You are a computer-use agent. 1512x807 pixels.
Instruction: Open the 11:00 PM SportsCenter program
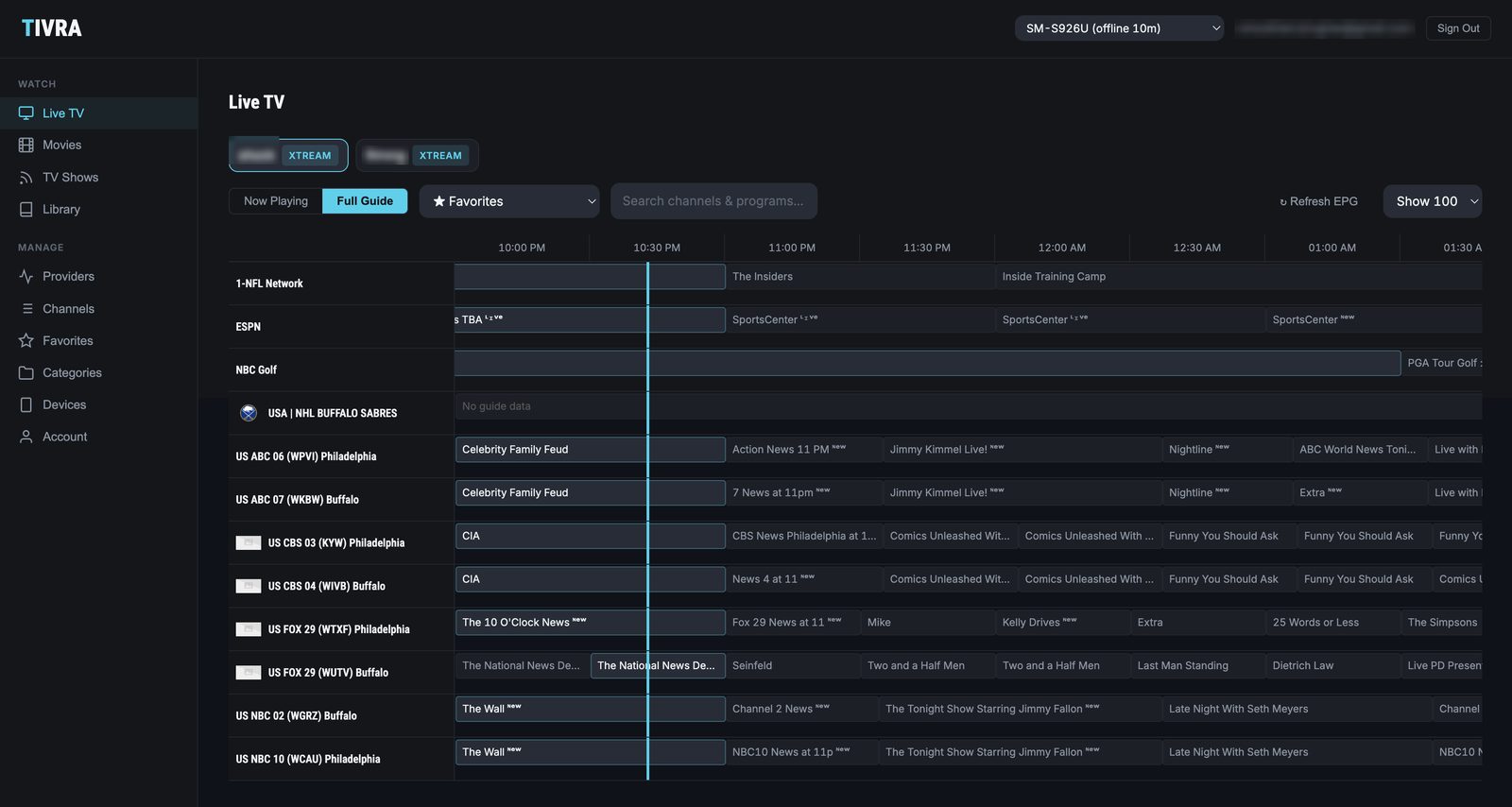click(859, 319)
